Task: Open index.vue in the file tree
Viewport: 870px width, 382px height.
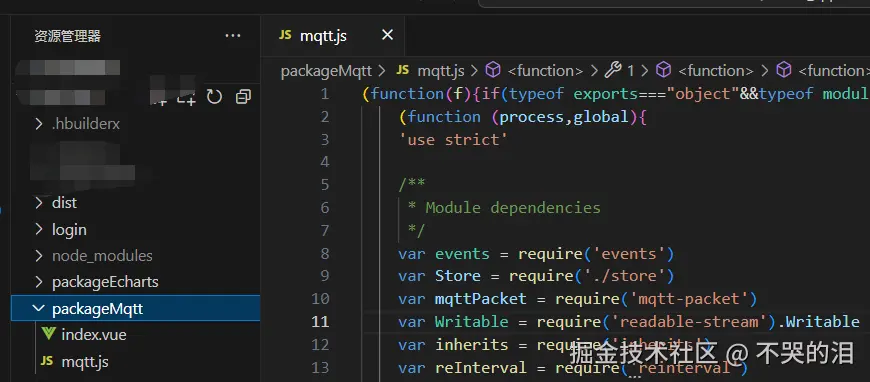Action: click(x=94, y=335)
